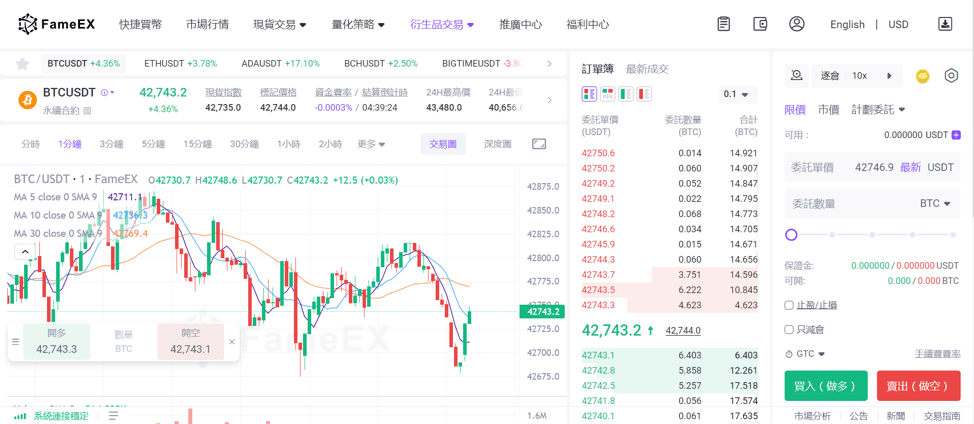Open the orders document icon in the header
The height and width of the screenshot is (424, 974).
724,24
